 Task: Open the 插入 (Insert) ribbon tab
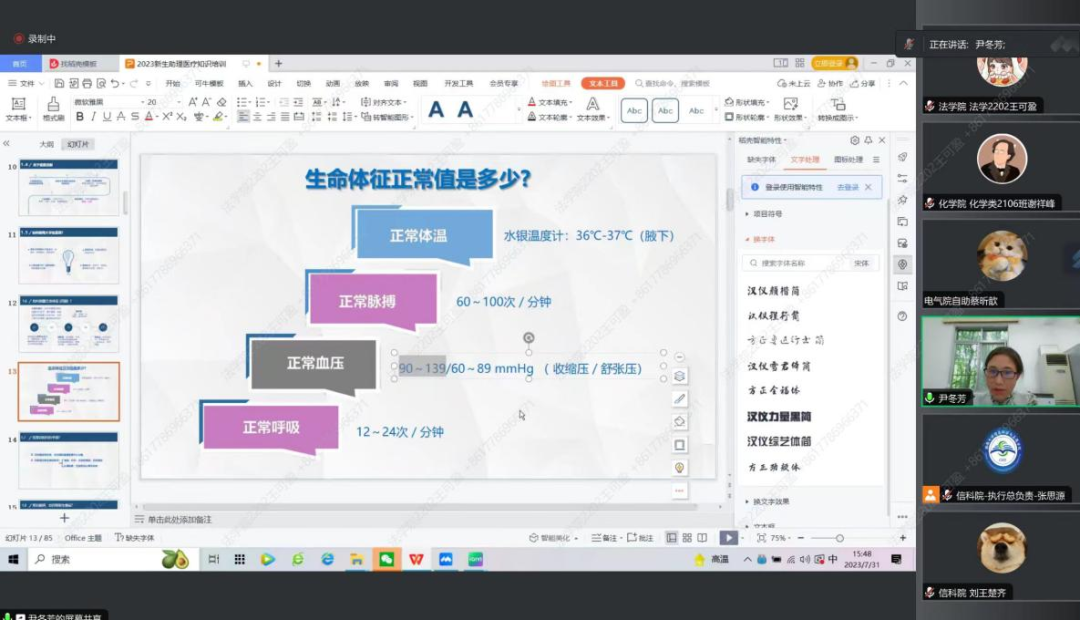[245, 84]
